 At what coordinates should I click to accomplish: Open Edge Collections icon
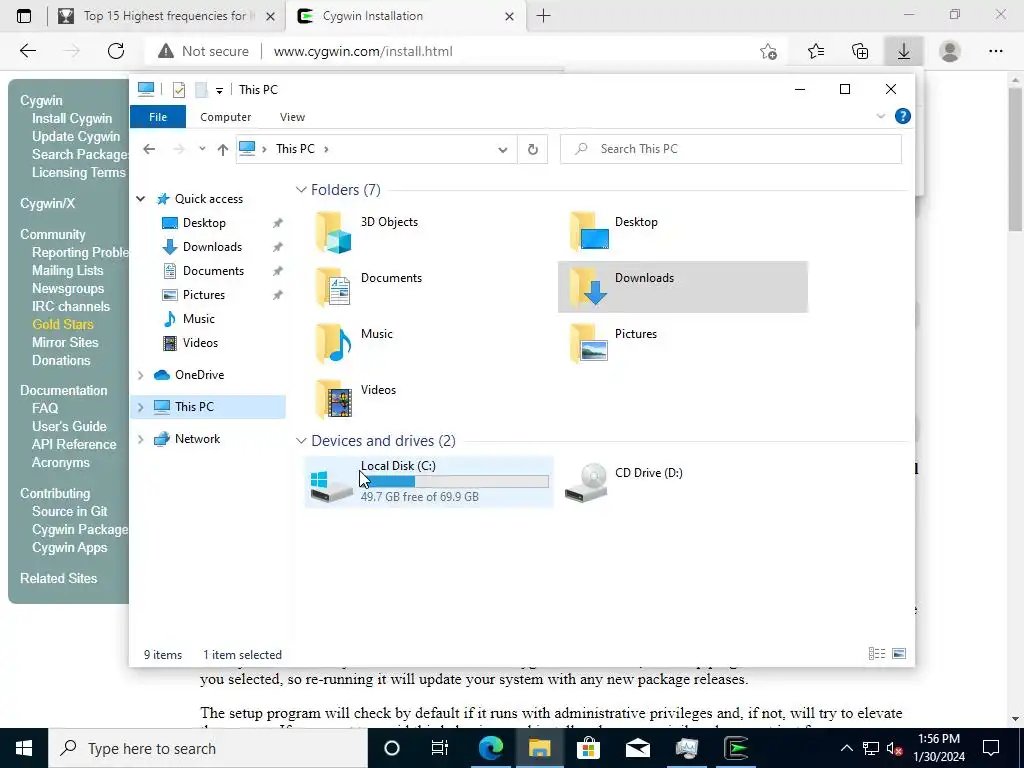click(x=860, y=51)
